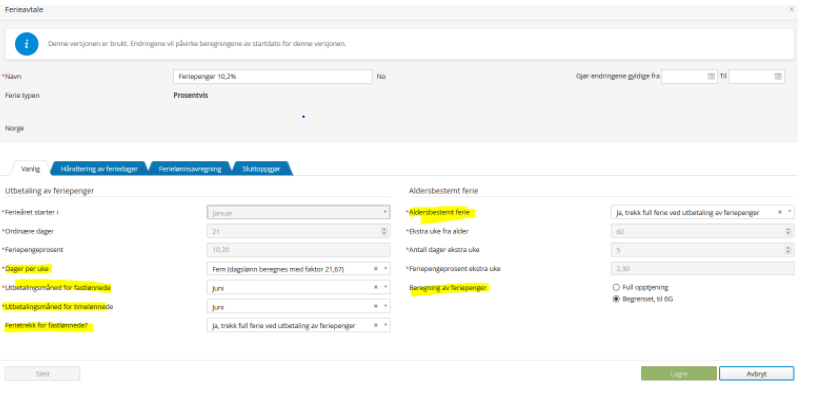816x398 pixels.
Task: Click the Beregning av feriepenger label
Action: point(448,288)
